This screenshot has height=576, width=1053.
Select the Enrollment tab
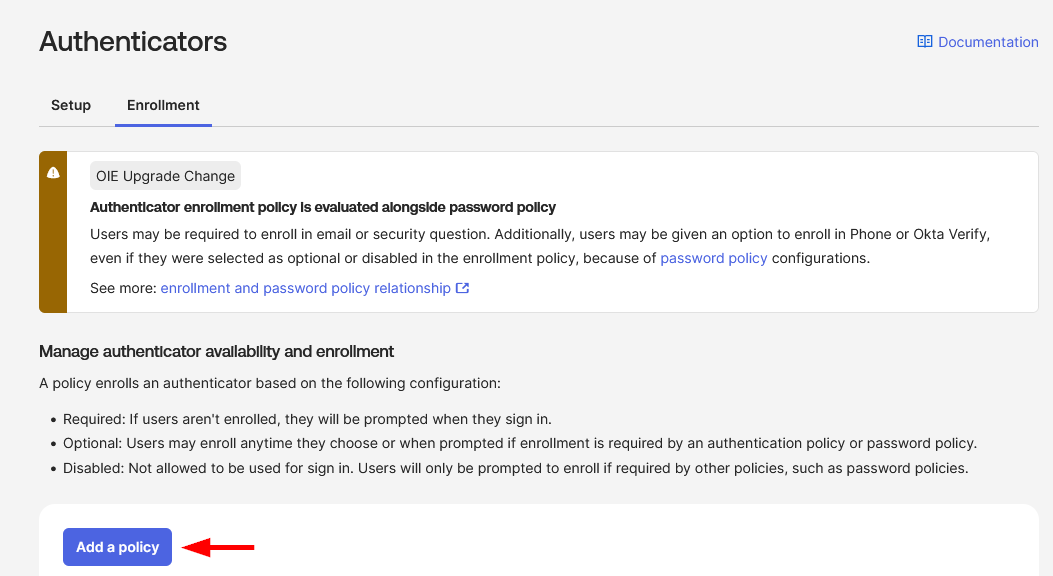(x=163, y=105)
